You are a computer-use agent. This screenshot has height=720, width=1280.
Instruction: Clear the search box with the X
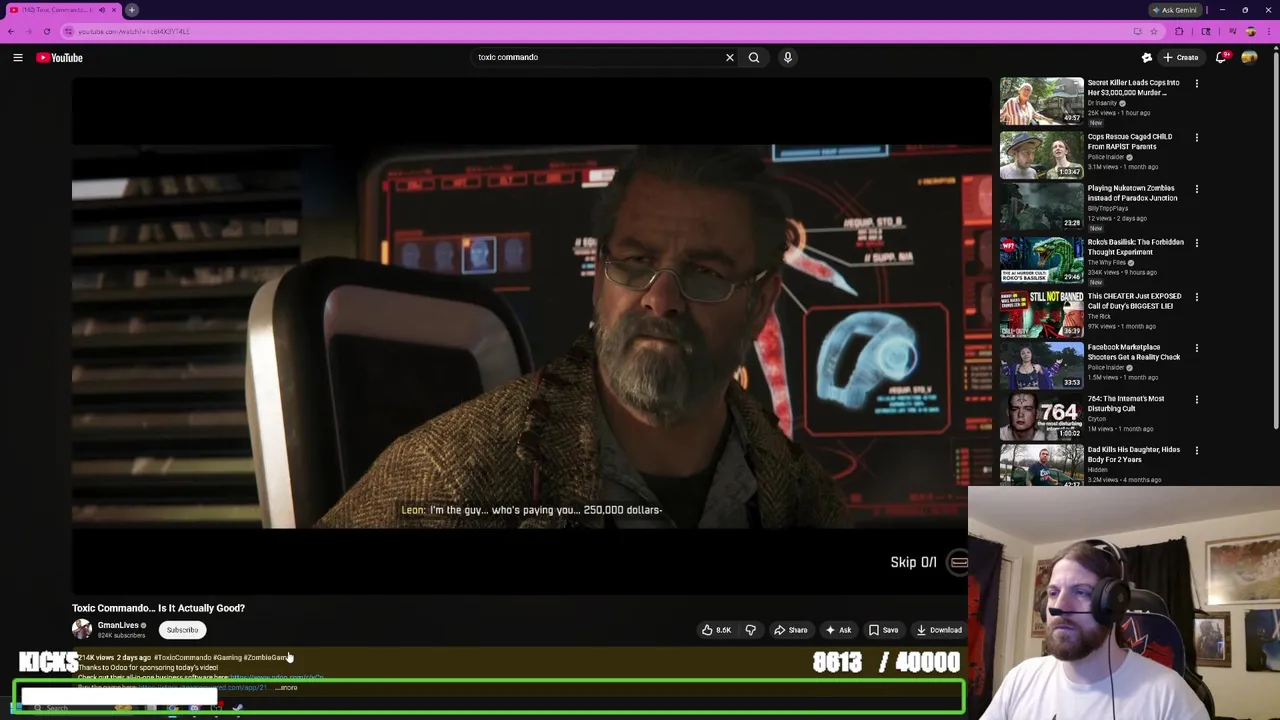coord(730,58)
